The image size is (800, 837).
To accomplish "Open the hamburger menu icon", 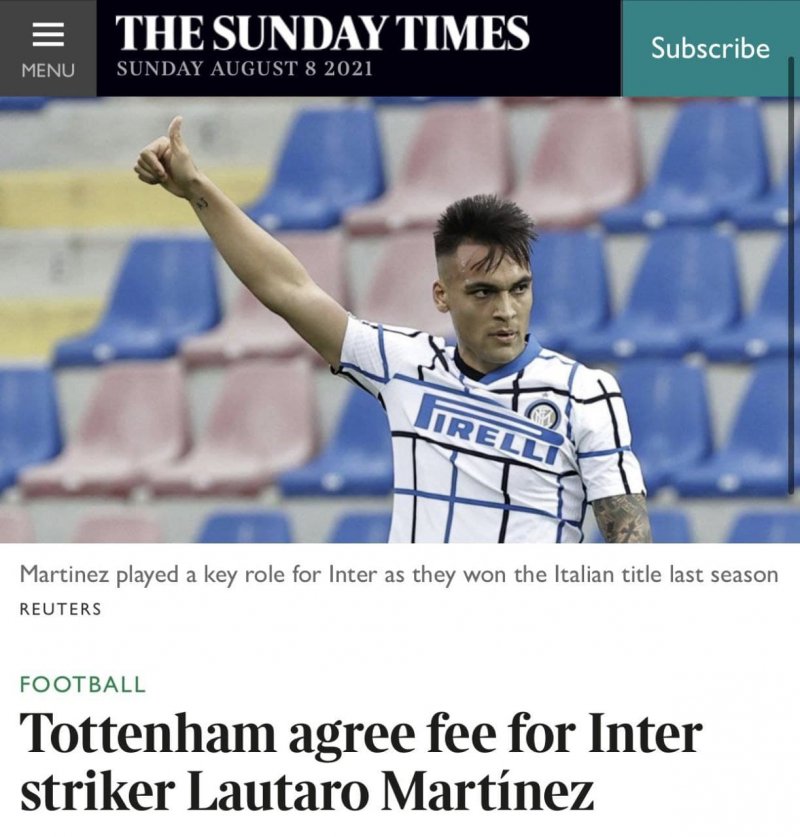I will 48,35.
